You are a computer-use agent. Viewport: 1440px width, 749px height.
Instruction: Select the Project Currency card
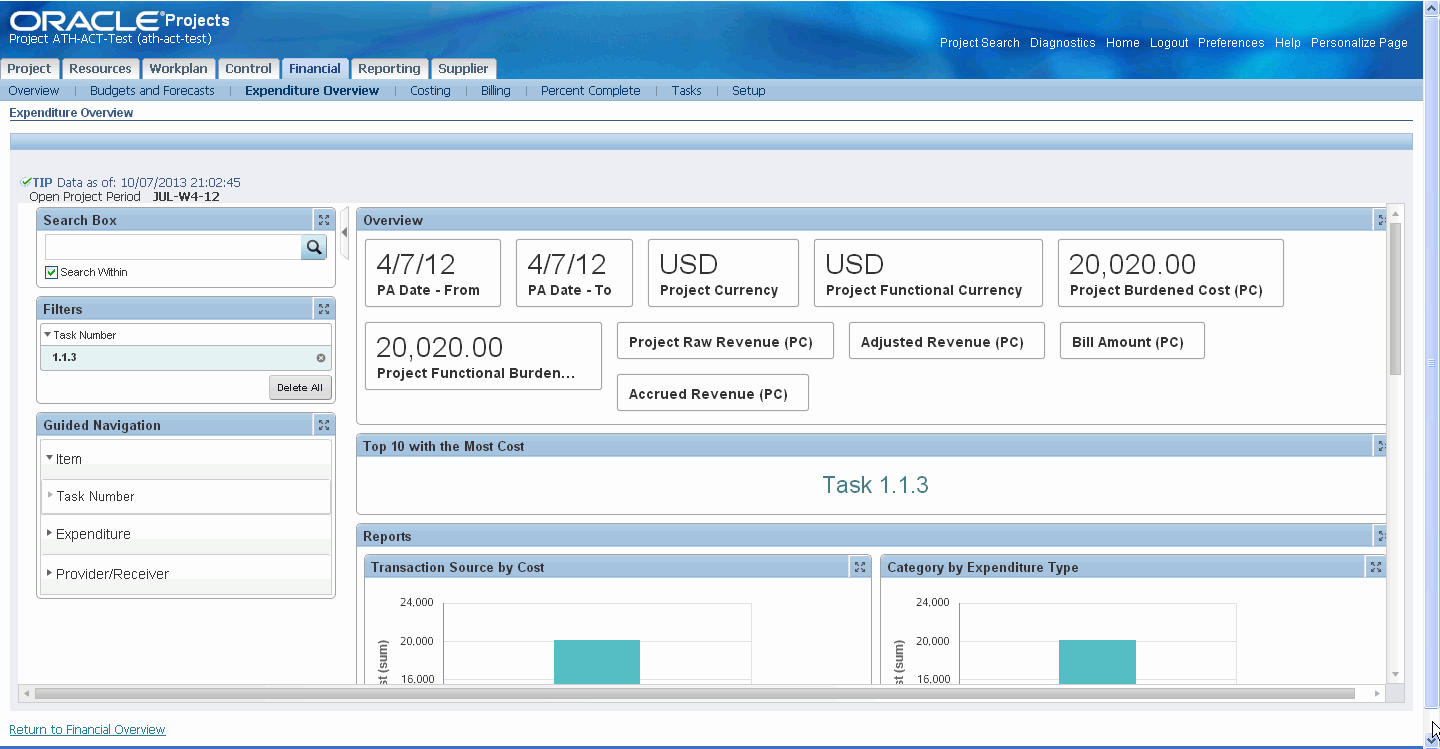click(x=723, y=273)
